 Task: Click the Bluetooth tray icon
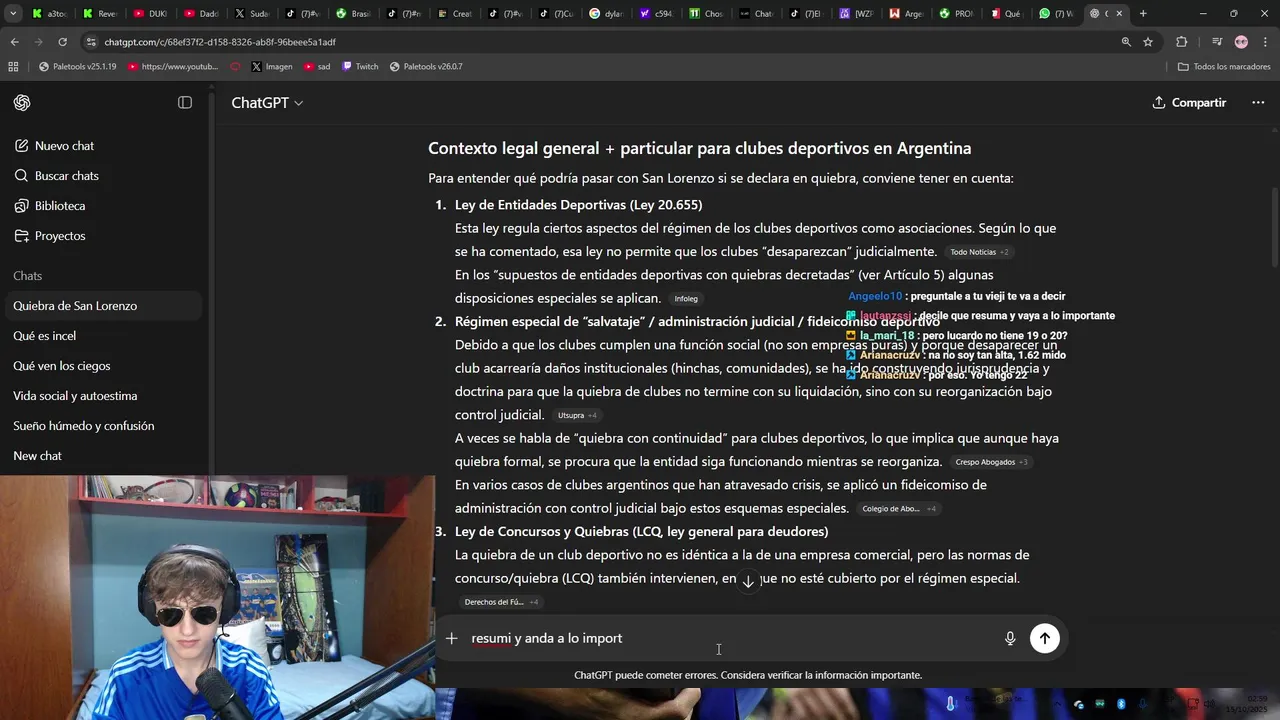[1121, 704]
